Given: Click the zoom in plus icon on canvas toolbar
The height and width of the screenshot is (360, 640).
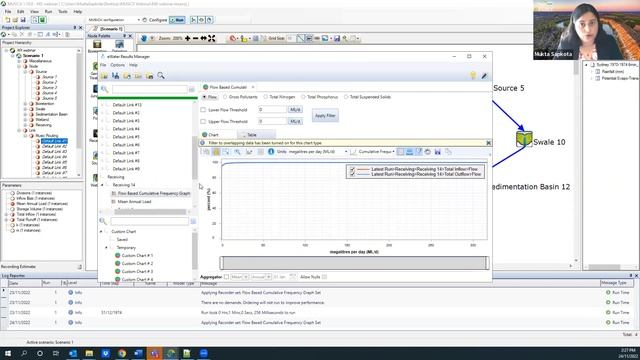Looking at the screenshot, I should coord(187,38).
